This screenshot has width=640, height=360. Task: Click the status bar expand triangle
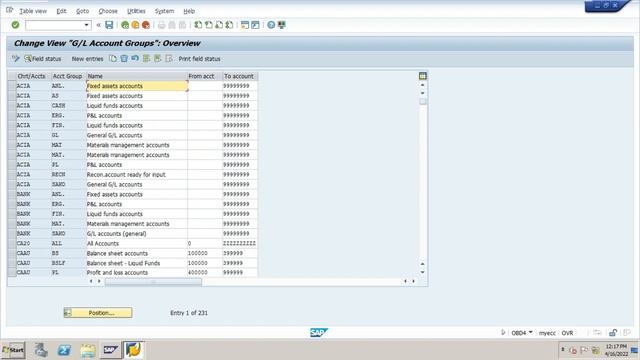click(503, 333)
